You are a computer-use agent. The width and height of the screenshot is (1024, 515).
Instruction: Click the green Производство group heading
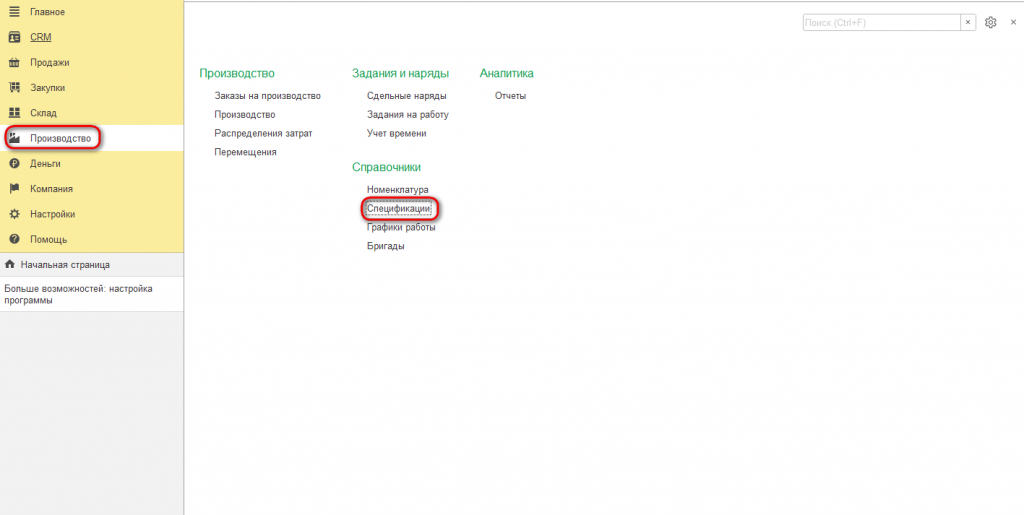pyautogui.click(x=237, y=74)
